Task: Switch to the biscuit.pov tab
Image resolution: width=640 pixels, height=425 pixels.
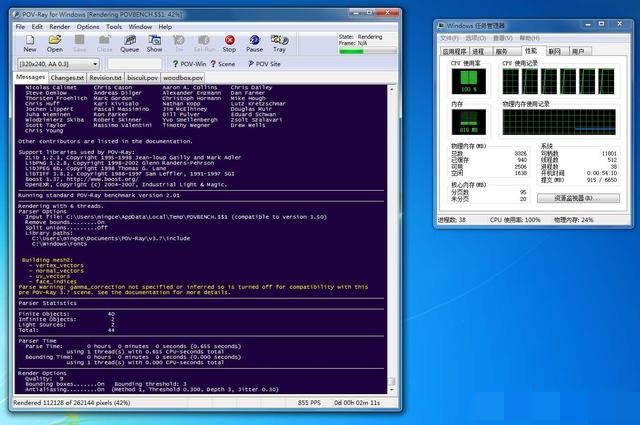Action: pos(142,78)
